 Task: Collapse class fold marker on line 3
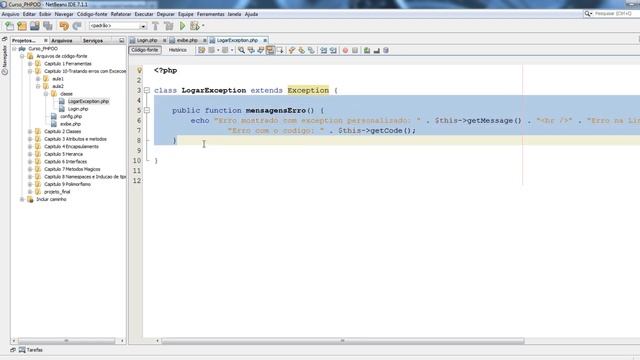coord(147,90)
